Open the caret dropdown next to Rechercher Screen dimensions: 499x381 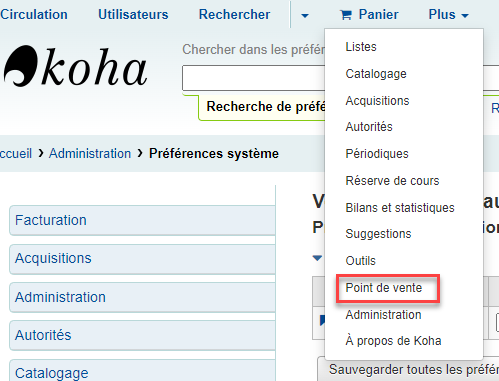(x=305, y=15)
